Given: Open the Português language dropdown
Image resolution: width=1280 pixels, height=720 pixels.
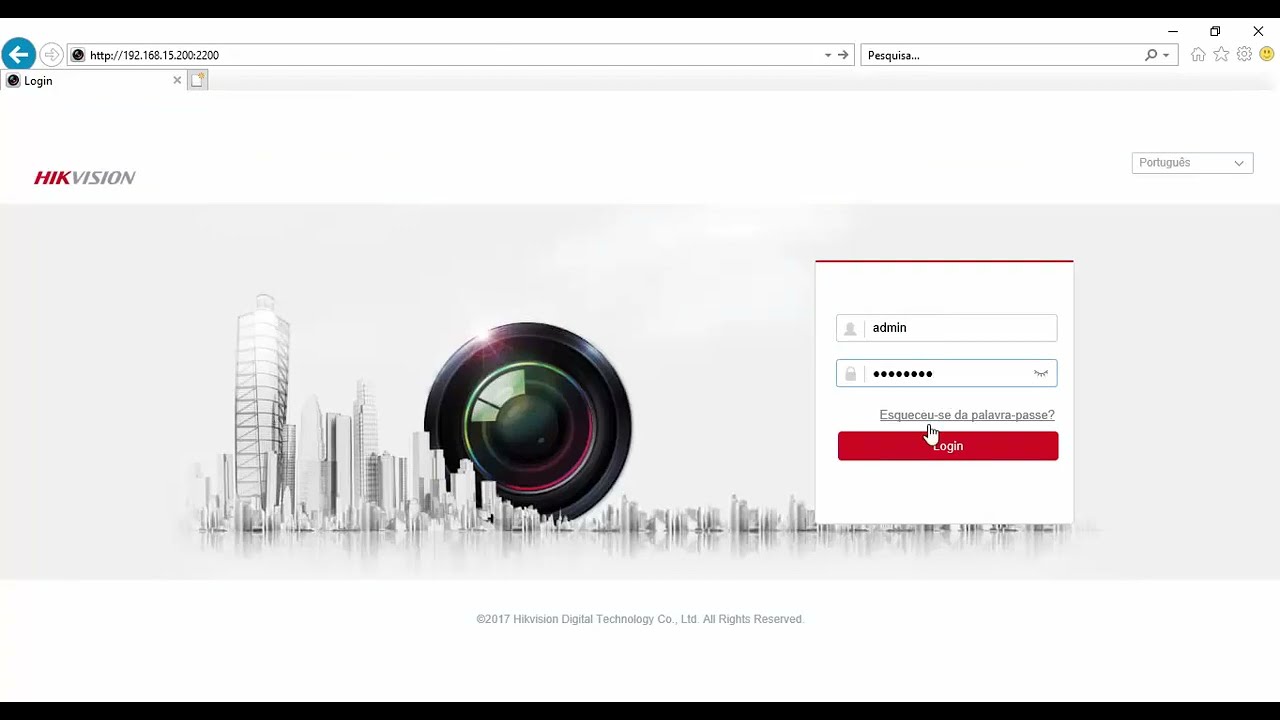Looking at the screenshot, I should (1192, 163).
